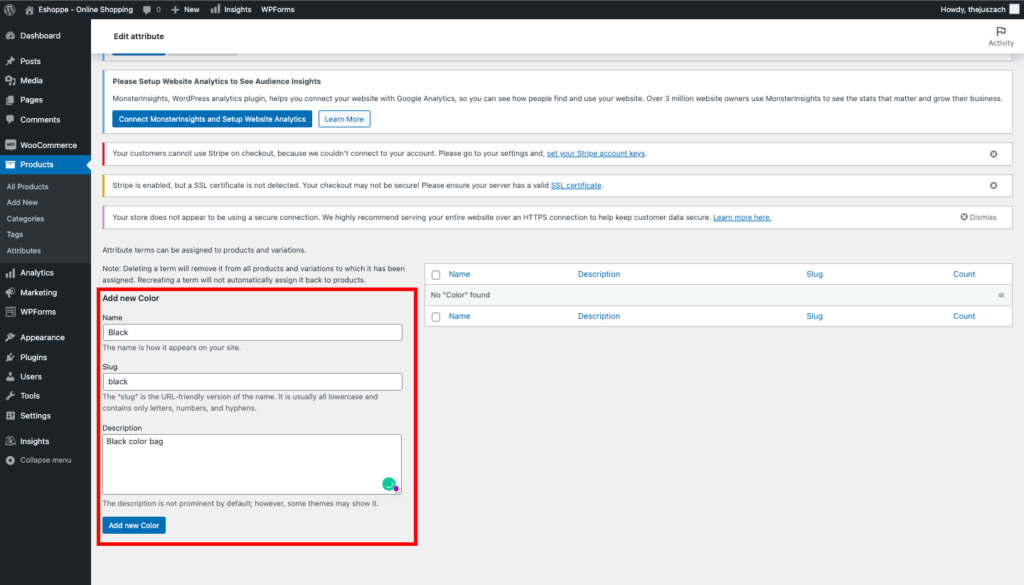Screen dimensions: 1024x585
Task: Click the Media icon in sidebar
Action: click(10, 80)
